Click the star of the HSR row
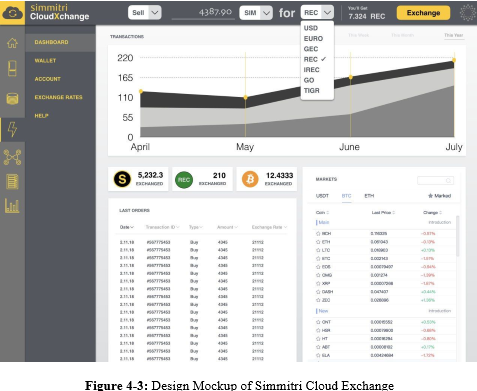Viewport: 477px width, 391px height. coord(318,330)
